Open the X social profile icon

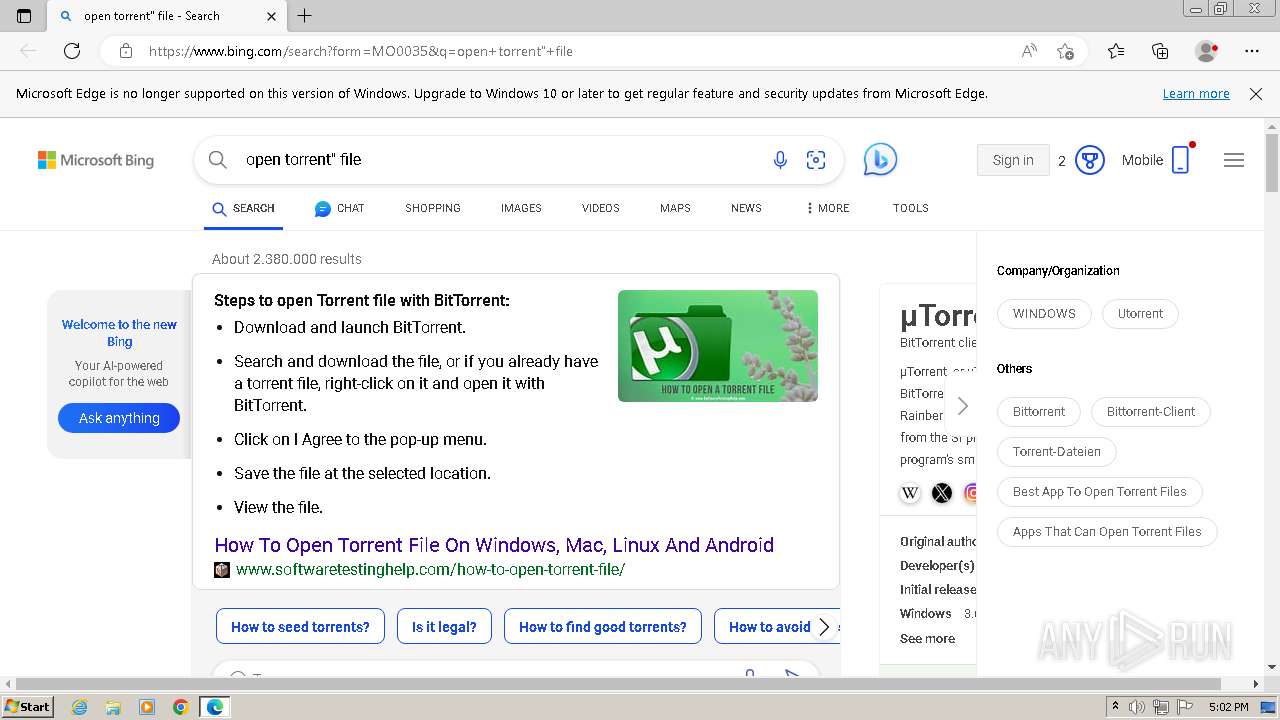pos(942,492)
